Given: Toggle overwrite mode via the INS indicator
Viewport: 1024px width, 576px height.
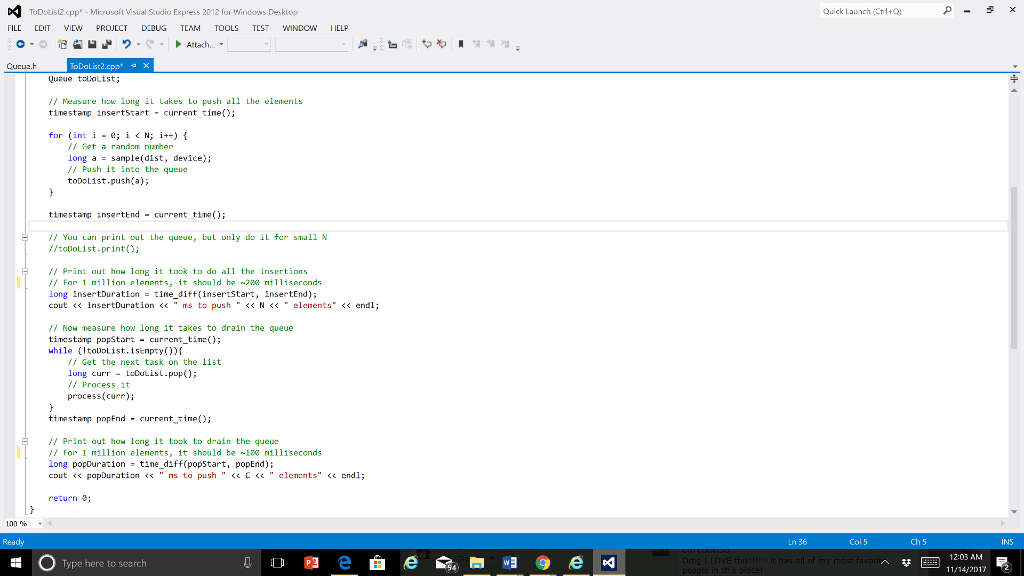Looking at the screenshot, I should pyautogui.click(x=1006, y=541).
